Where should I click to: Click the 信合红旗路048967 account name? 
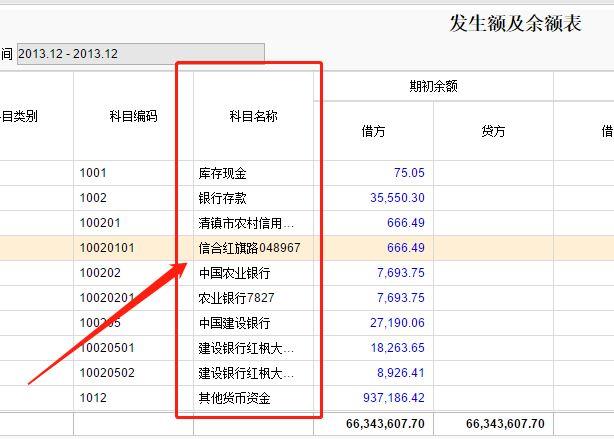point(249,248)
